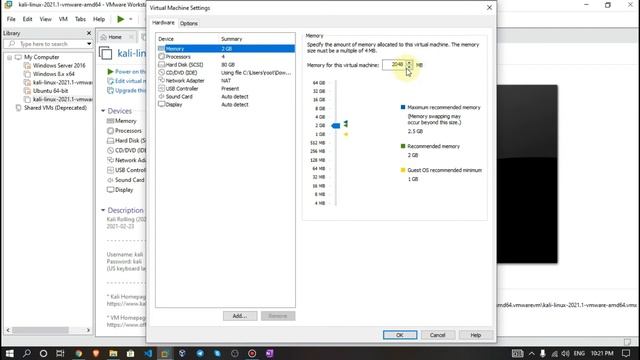Open the View menu
This screenshot has width=640, height=360.
(45, 19)
